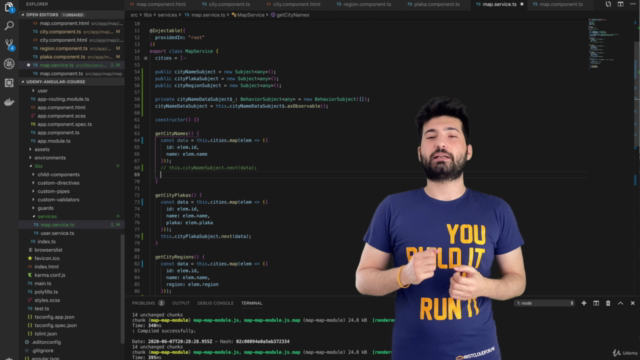640x360 pixels.
Task: Click the open changes icon in editor title
Action: (x=608, y=4)
